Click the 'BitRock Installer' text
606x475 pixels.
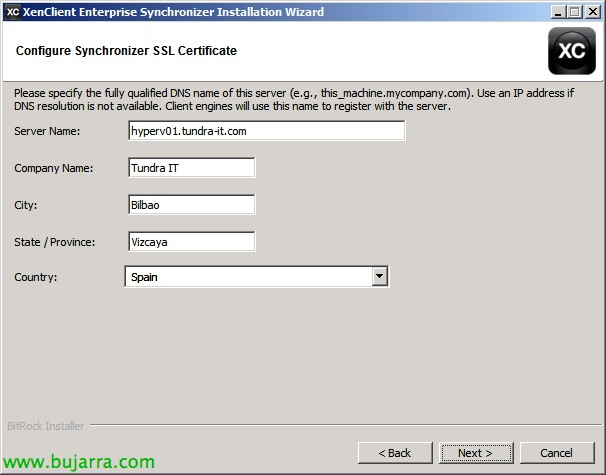[46, 426]
